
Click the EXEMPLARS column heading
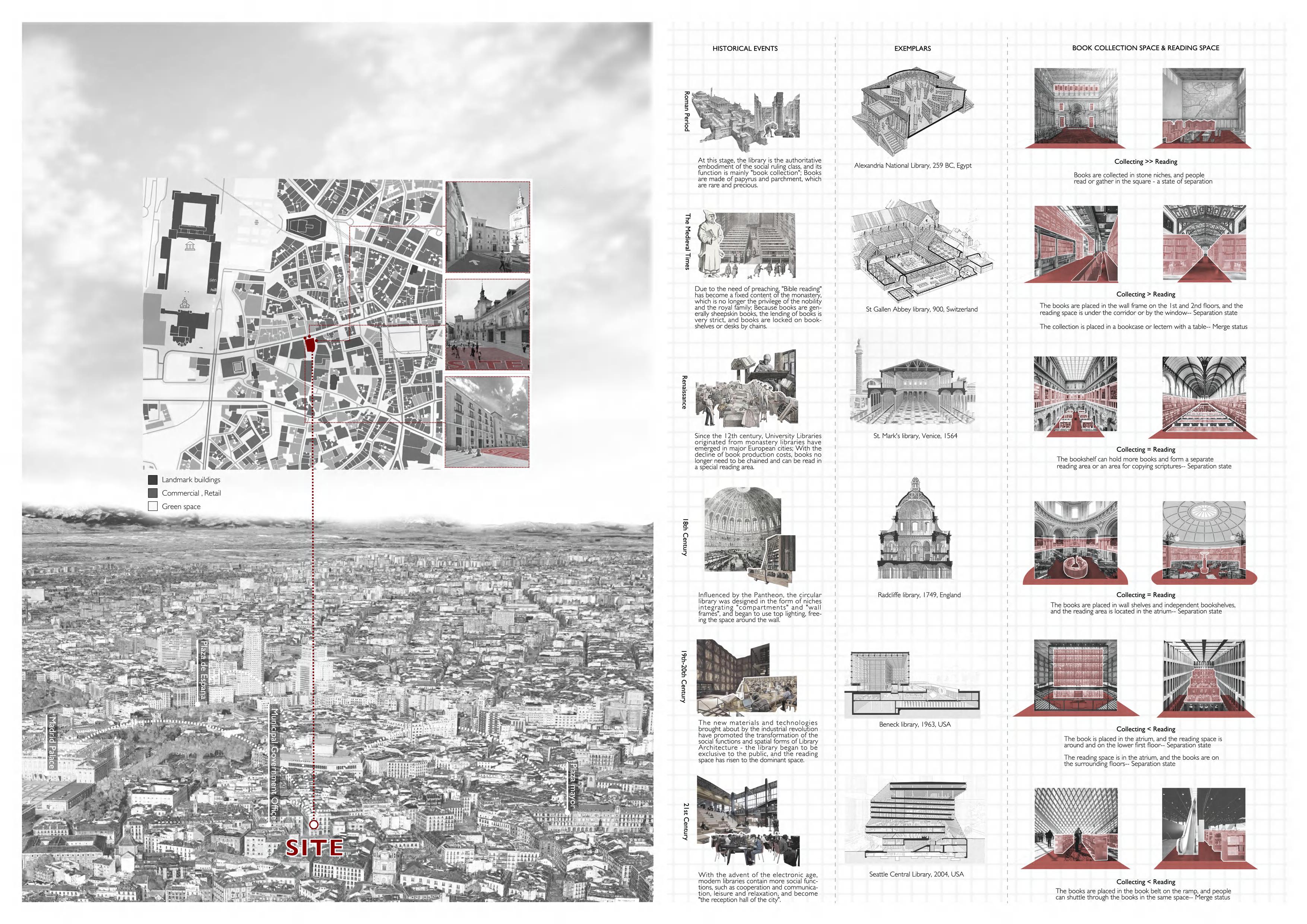click(x=912, y=48)
